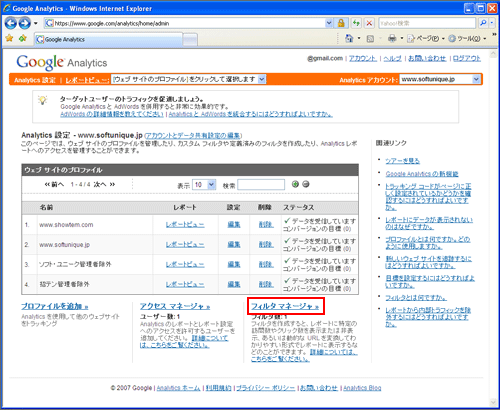Click the light bulb tip icon
This screenshot has height=410, width=500.
43,100
